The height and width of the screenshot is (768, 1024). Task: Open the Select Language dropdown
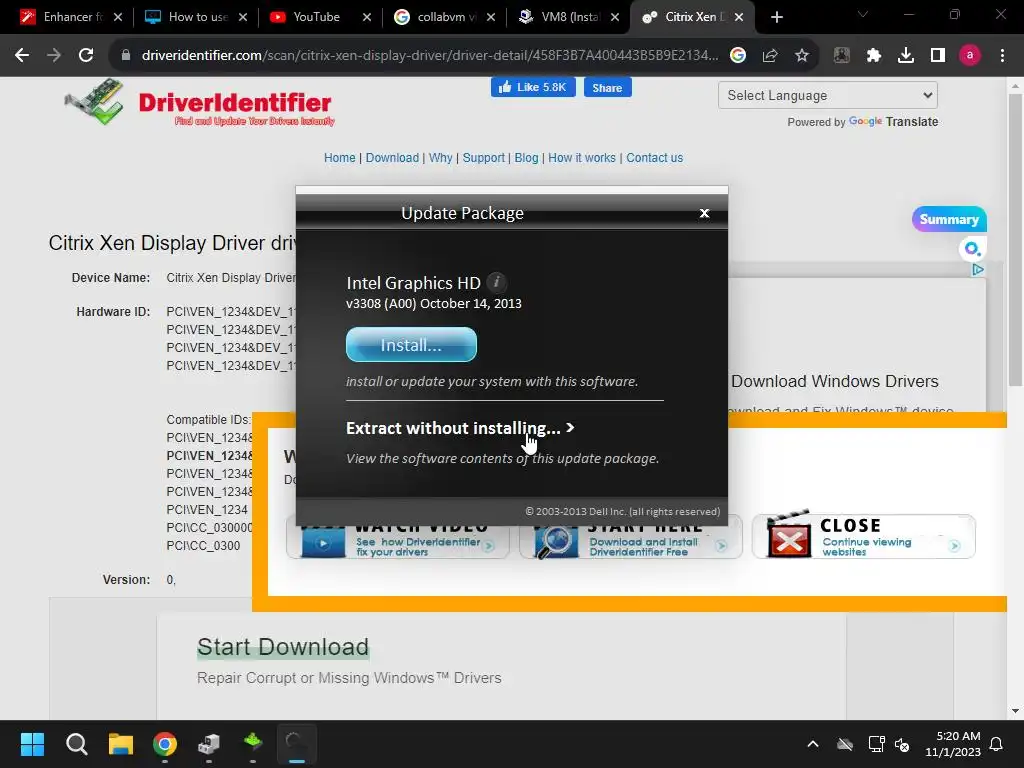click(x=827, y=95)
